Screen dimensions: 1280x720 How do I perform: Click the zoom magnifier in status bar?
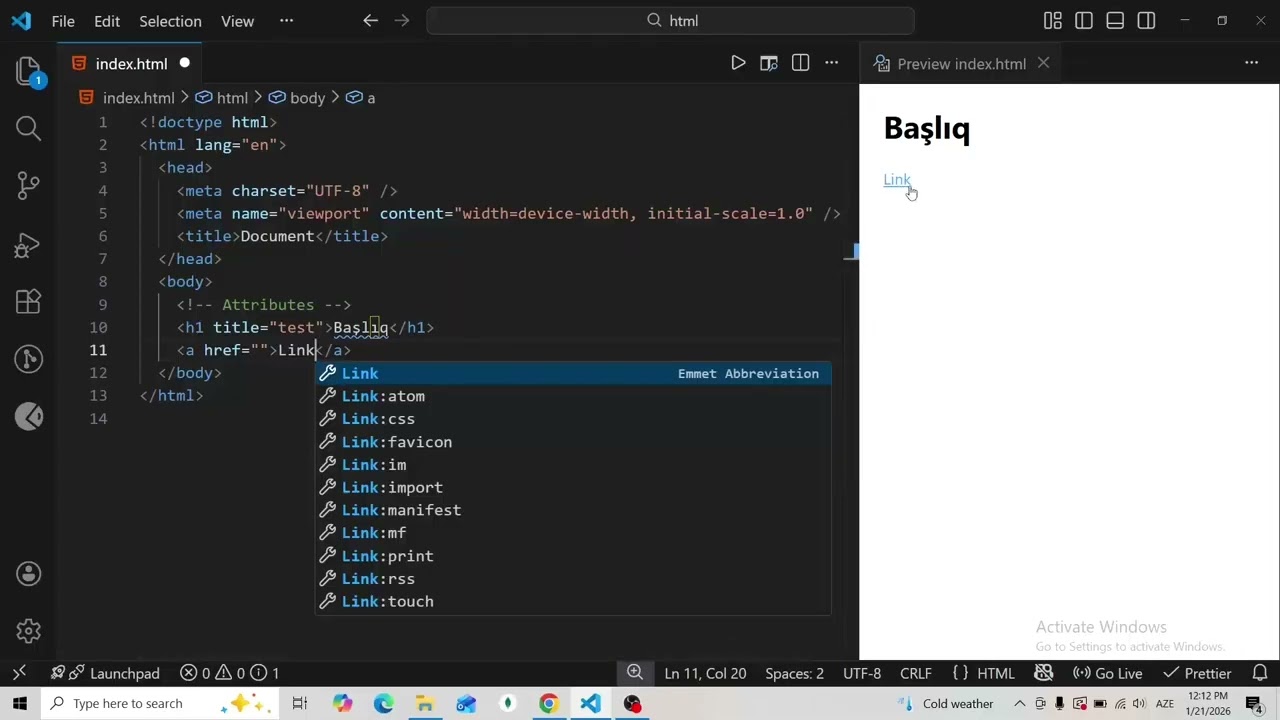(635, 673)
